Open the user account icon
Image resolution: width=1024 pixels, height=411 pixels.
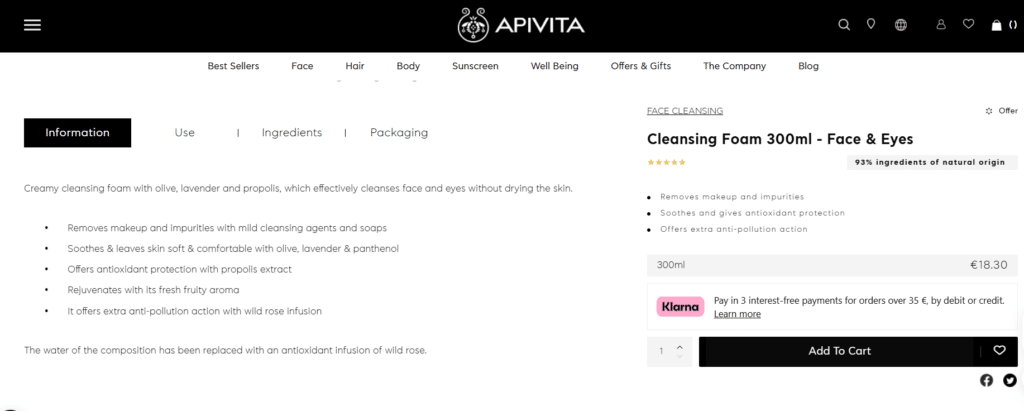[941, 25]
